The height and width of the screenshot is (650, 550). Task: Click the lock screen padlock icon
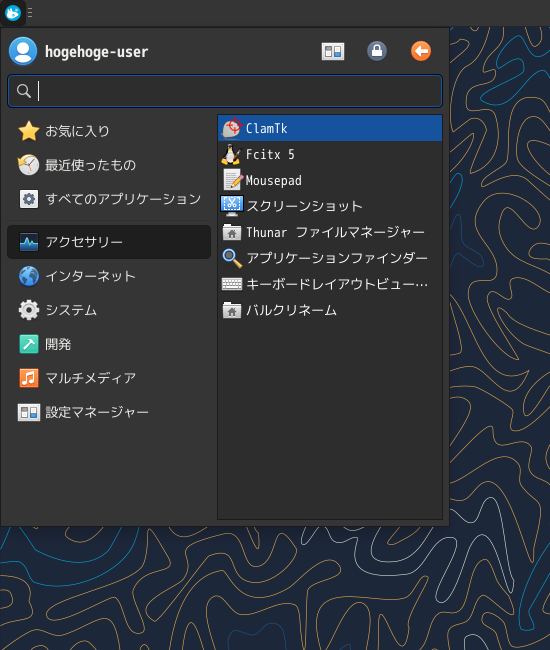pos(377,51)
